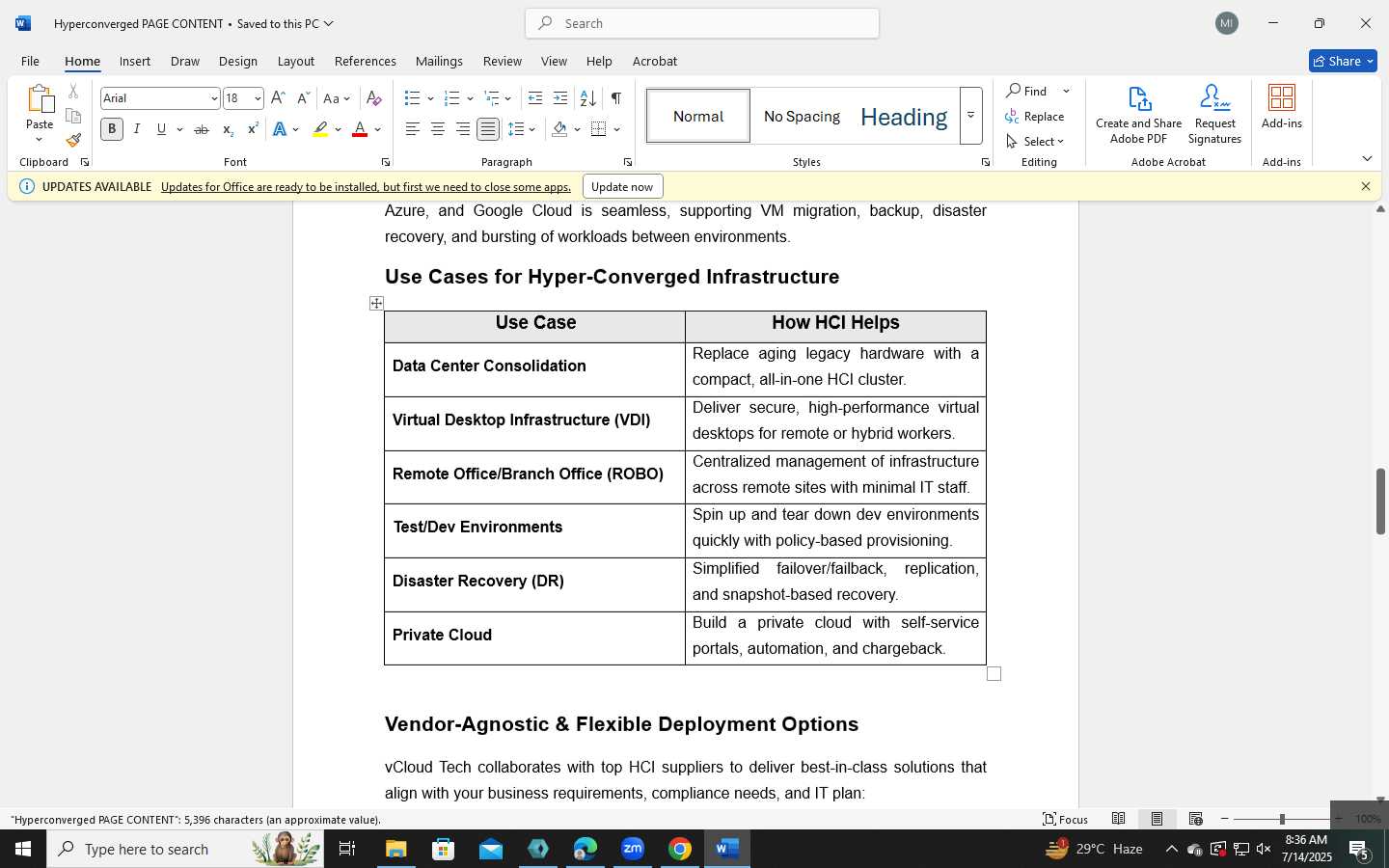
Task: Increase font size with grow font icon
Action: click(278, 98)
